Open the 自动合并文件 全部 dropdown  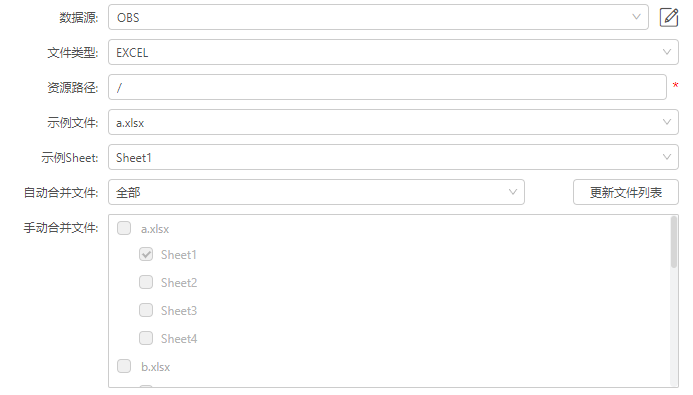tap(316, 192)
